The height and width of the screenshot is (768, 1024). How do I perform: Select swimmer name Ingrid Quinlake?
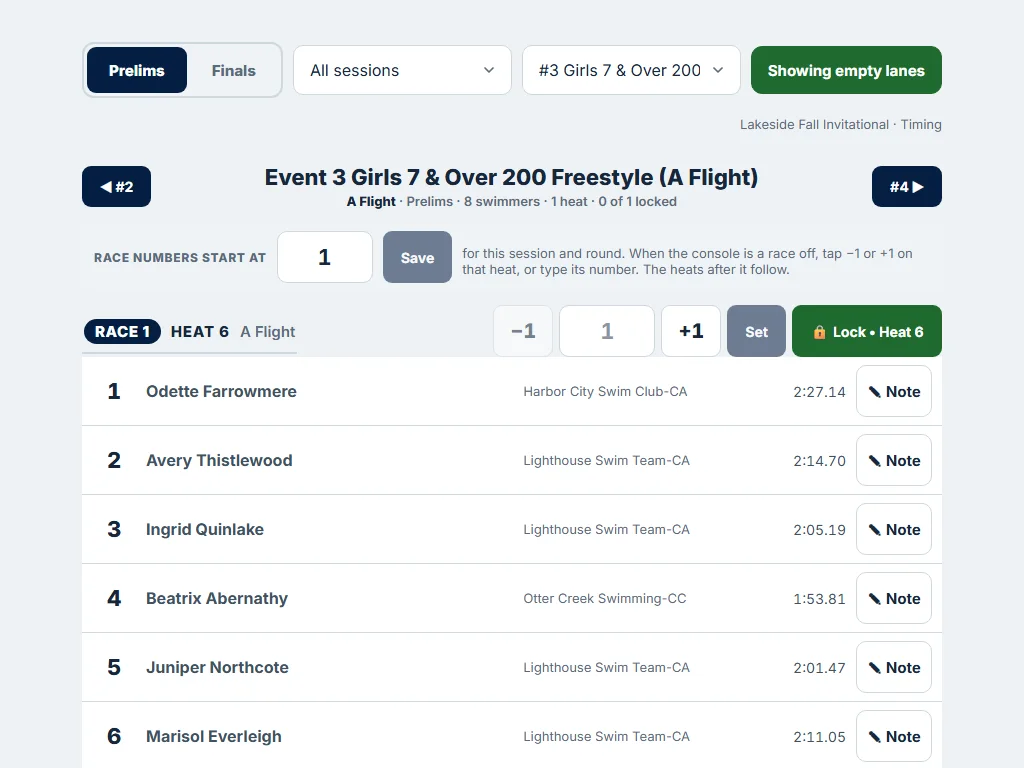pos(205,530)
